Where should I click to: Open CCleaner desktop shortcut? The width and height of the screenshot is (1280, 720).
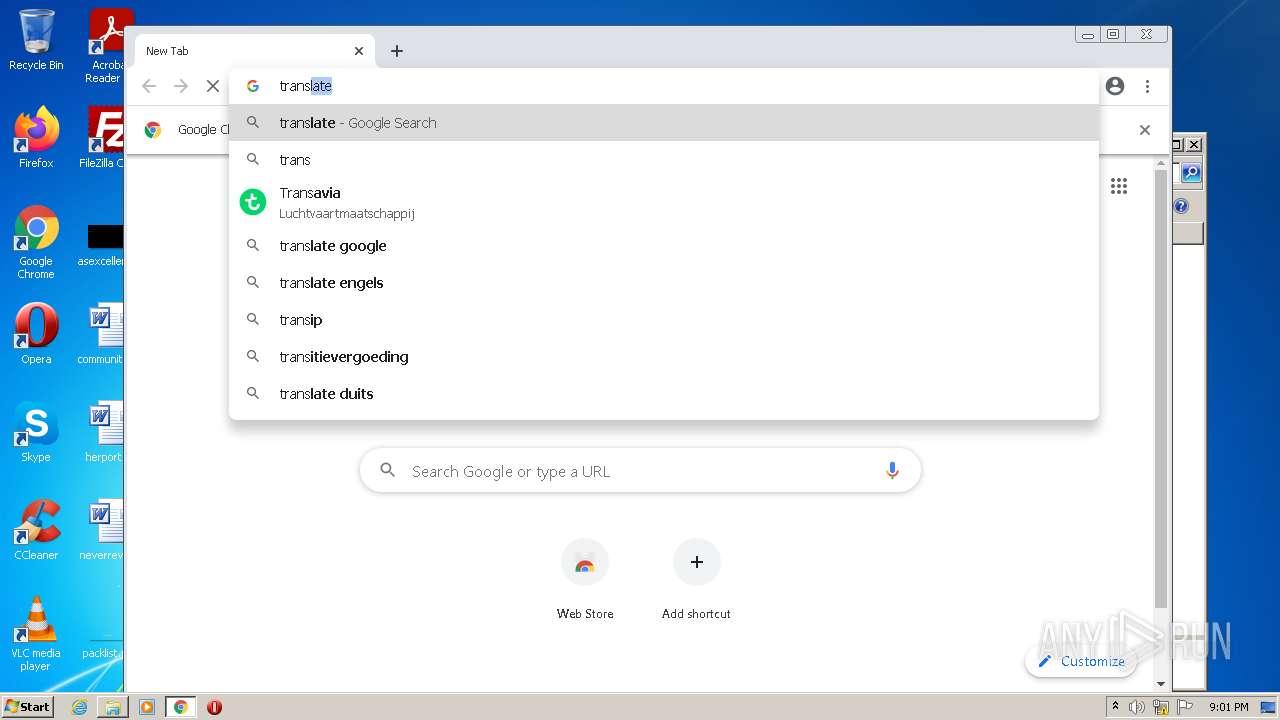(x=36, y=530)
